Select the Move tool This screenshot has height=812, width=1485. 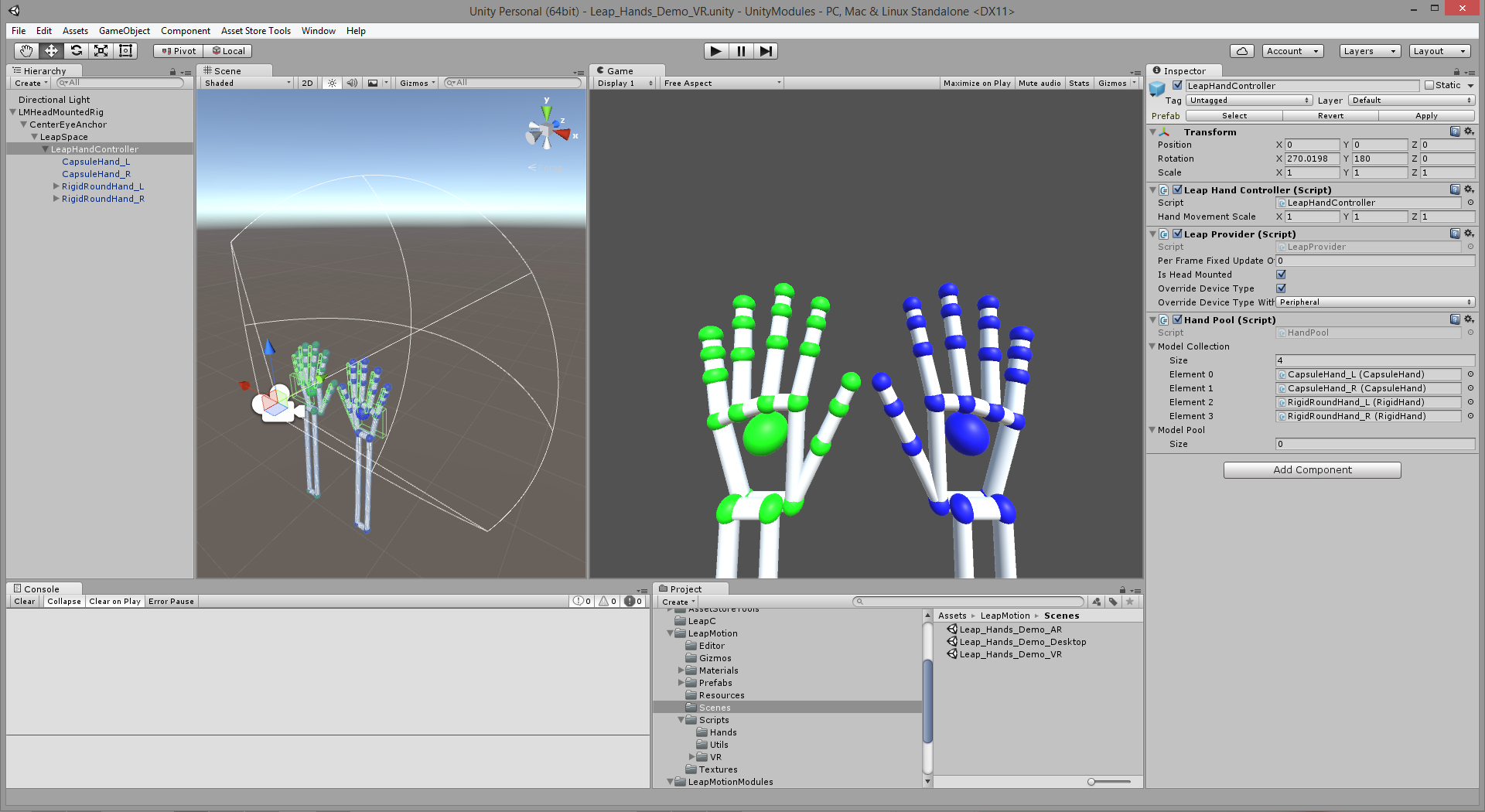point(51,50)
